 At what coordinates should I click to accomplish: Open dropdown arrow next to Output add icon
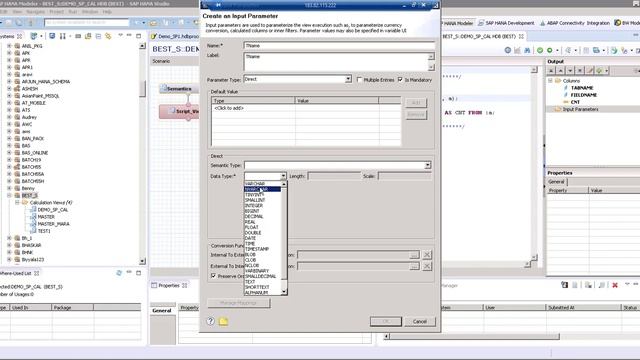[x=607, y=71]
